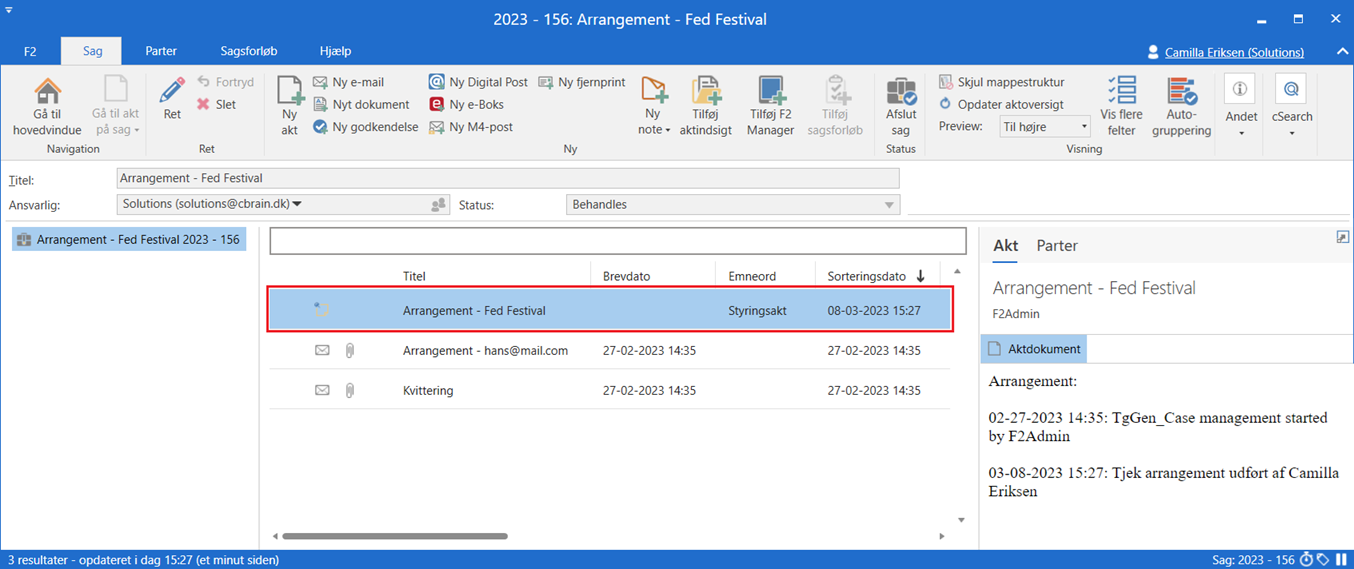Click paperclip icon in Arrangement - hans@mail.com row
This screenshot has width=1354, height=569.
click(x=350, y=350)
